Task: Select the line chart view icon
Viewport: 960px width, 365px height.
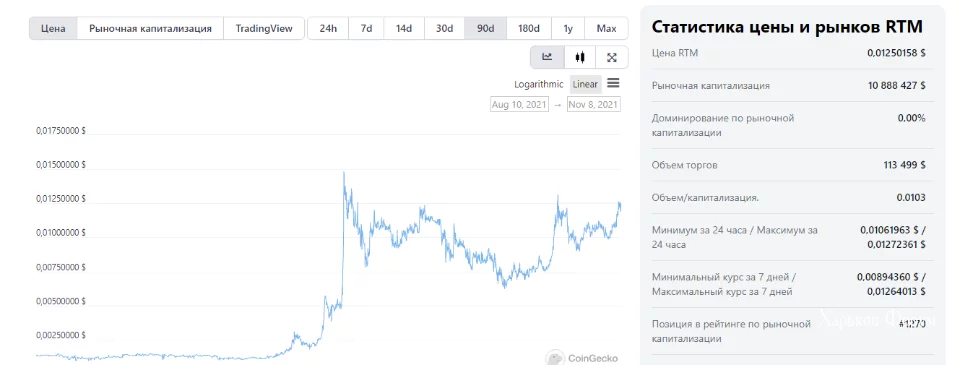Action: tap(547, 57)
